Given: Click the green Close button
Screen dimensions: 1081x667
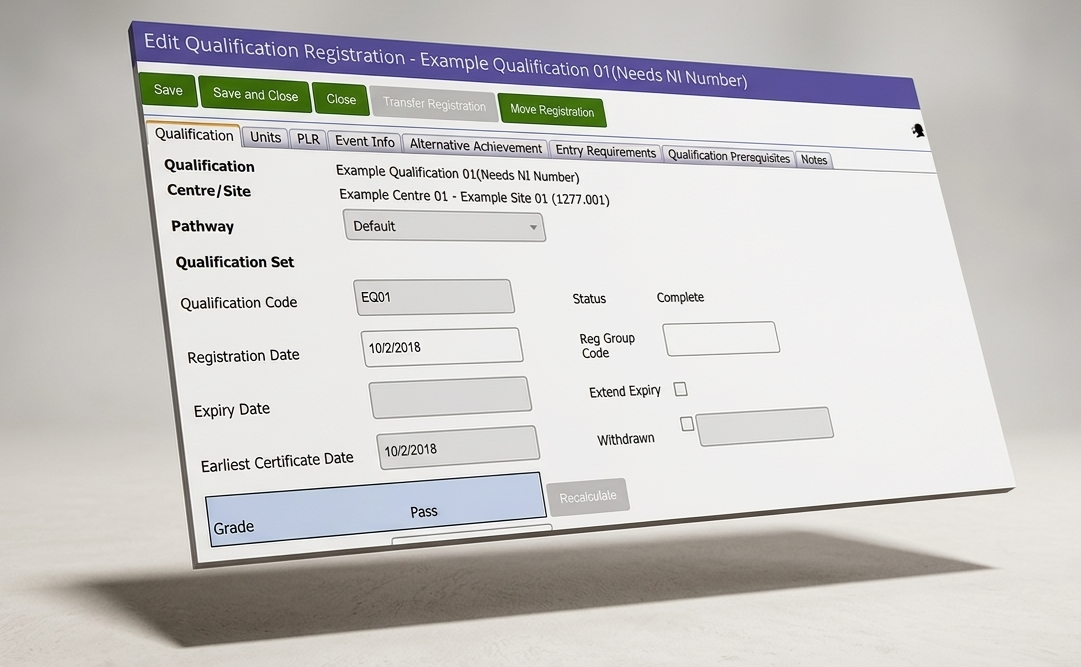Looking at the screenshot, I should point(341,99).
